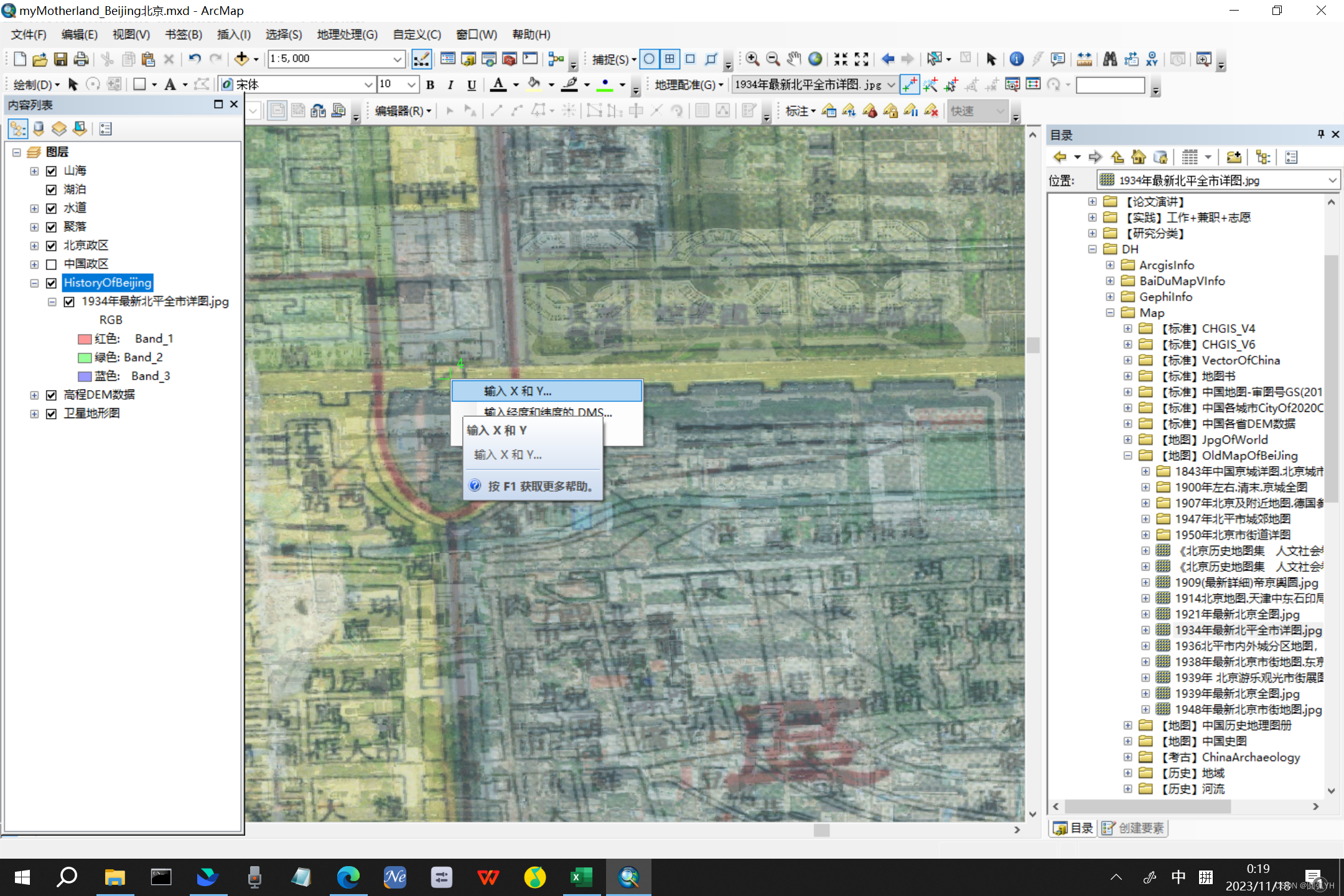1344x896 pixels.
Task: Expand the 1947年北平市城郊地图 catalog folder
Action: pos(1145,519)
